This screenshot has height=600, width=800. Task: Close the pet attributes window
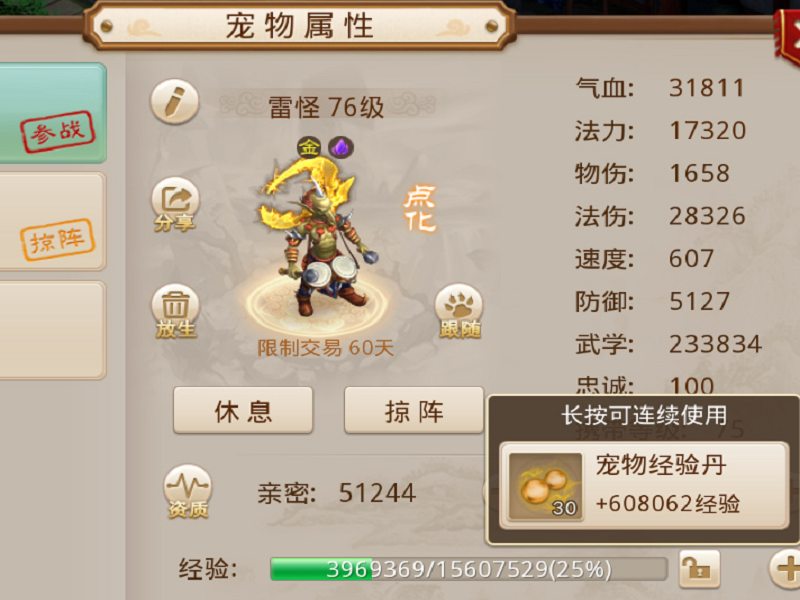click(x=788, y=38)
